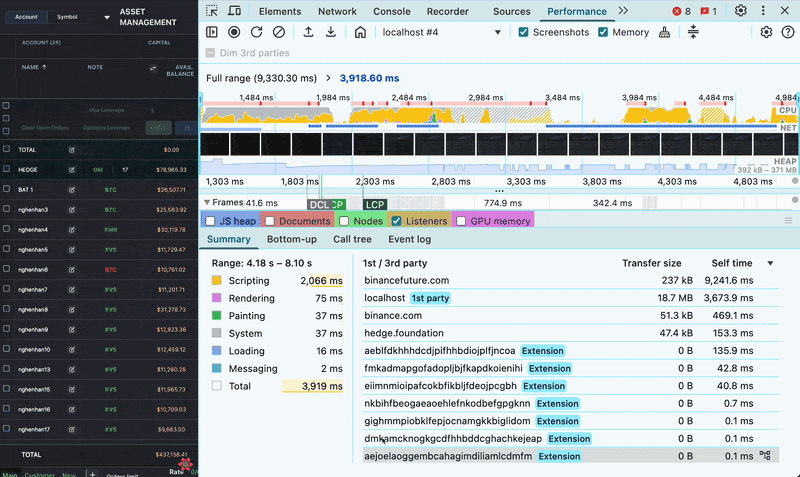The height and width of the screenshot is (477, 800).
Task: Click the swap icon beside Avail. Balance
Action: coord(153,68)
